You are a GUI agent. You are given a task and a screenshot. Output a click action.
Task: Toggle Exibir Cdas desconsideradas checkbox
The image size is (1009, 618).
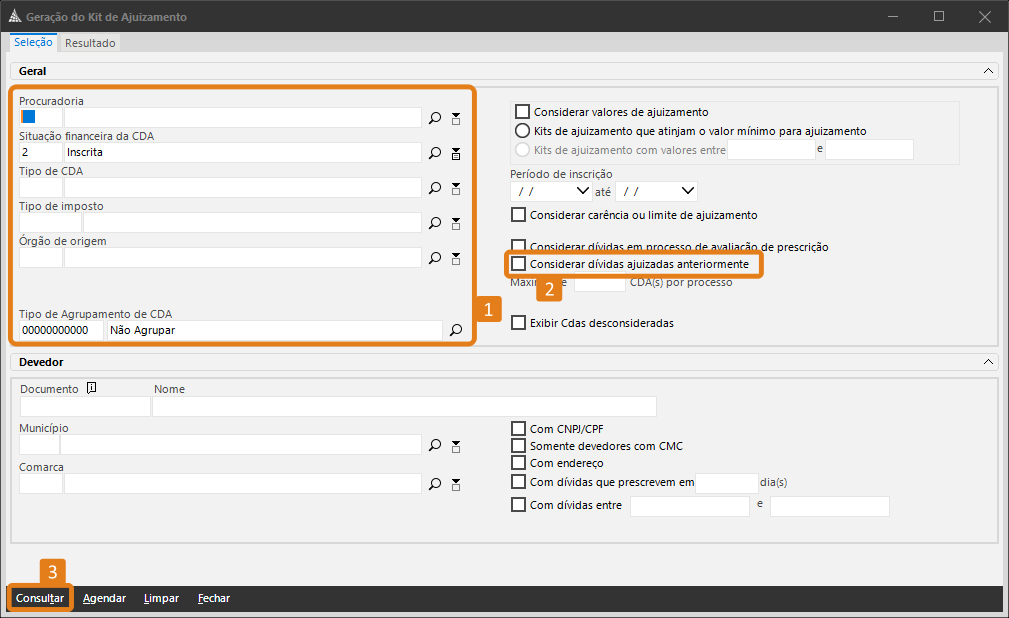pyautogui.click(x=519, y=323)
